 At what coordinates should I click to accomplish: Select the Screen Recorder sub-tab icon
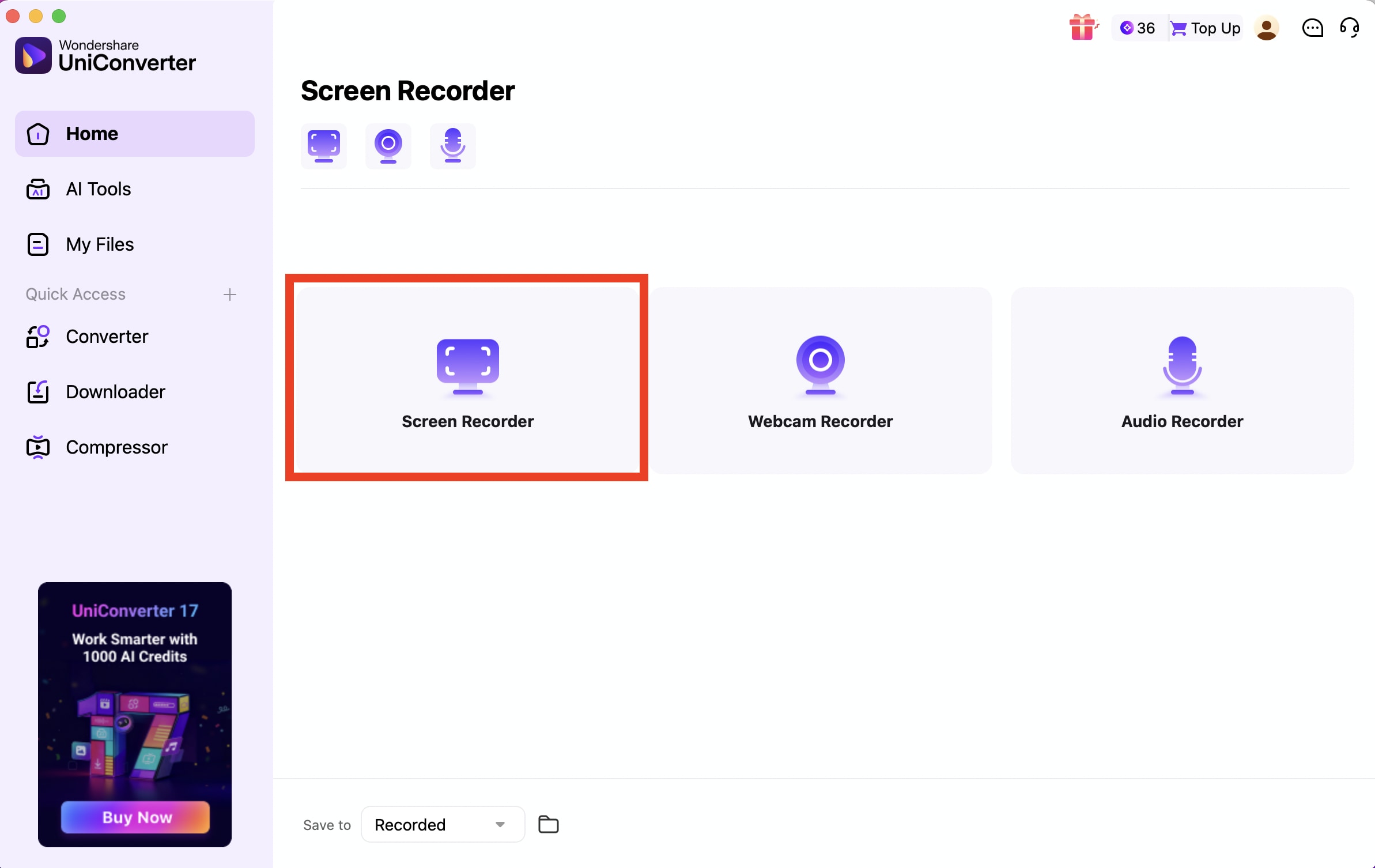(323, 146)
